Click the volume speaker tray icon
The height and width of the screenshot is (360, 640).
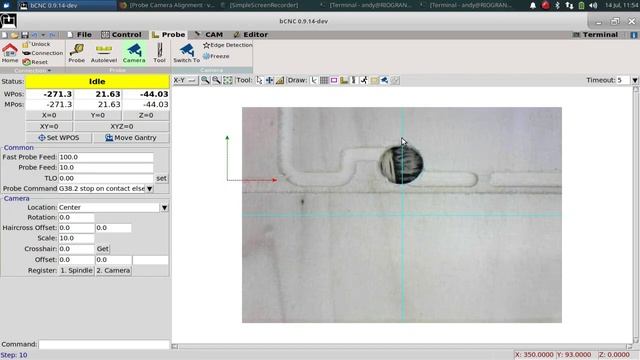[593, 5]
